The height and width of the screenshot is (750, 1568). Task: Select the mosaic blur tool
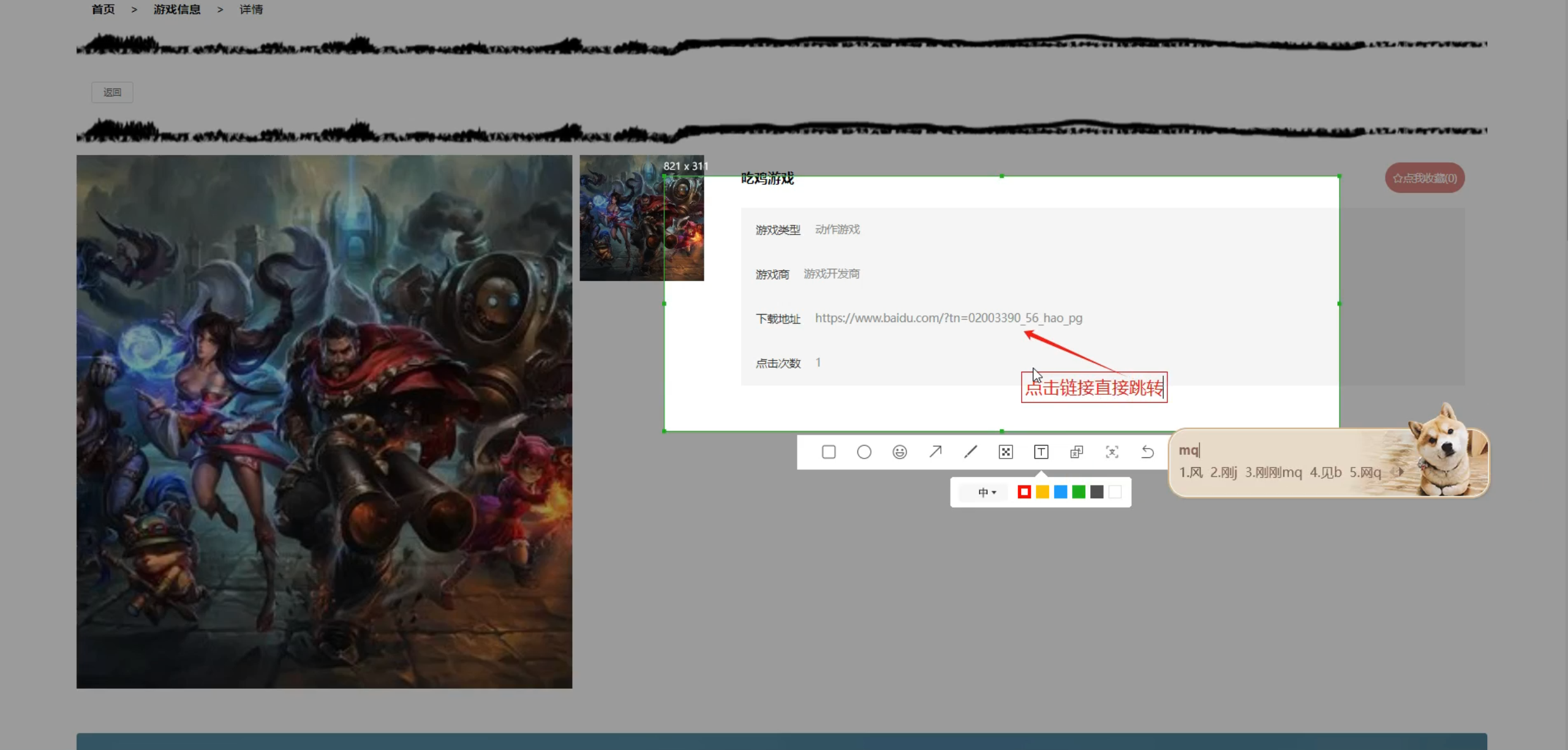[x=1005, y=452]
